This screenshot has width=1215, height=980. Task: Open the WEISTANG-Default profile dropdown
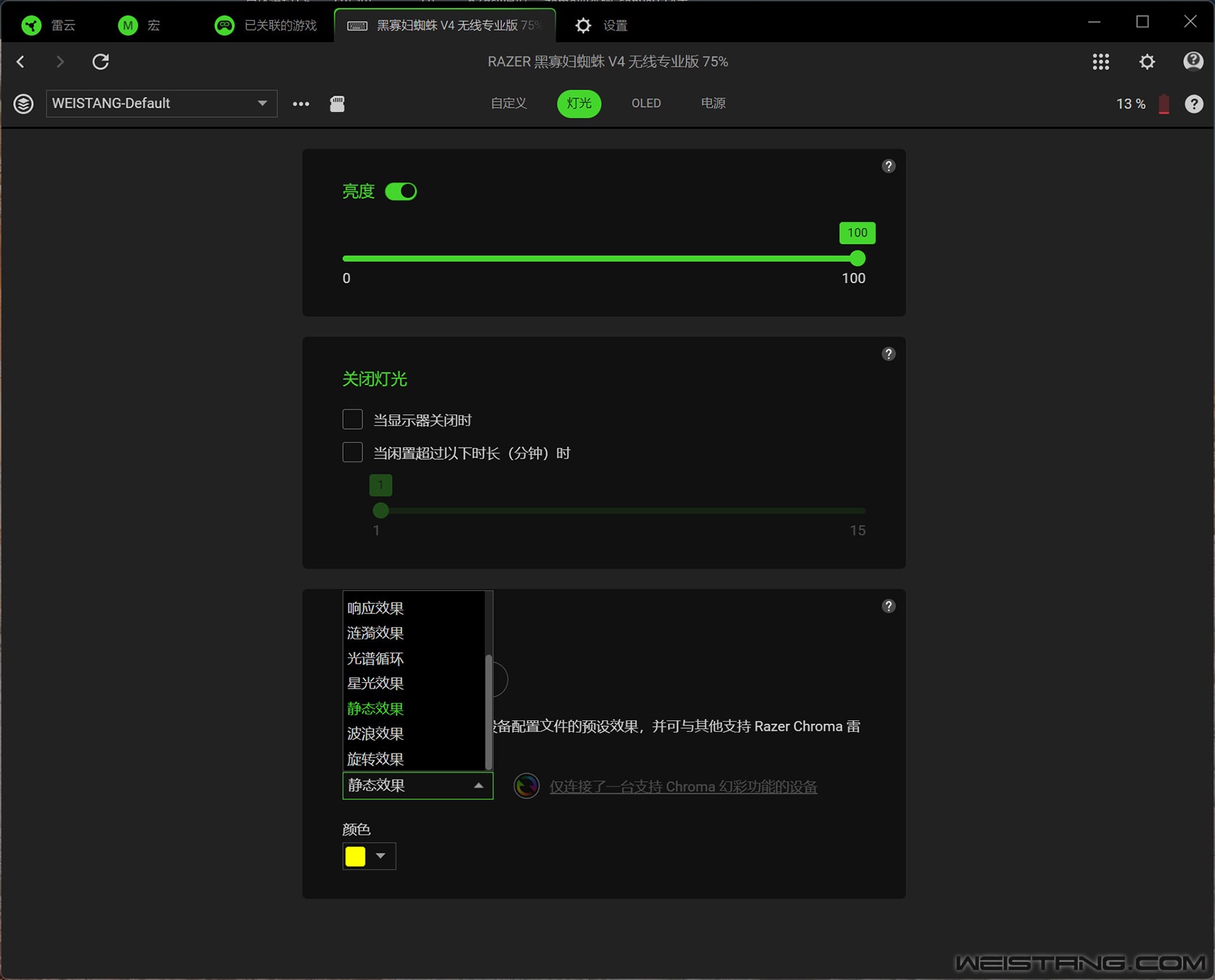[161, 103]
